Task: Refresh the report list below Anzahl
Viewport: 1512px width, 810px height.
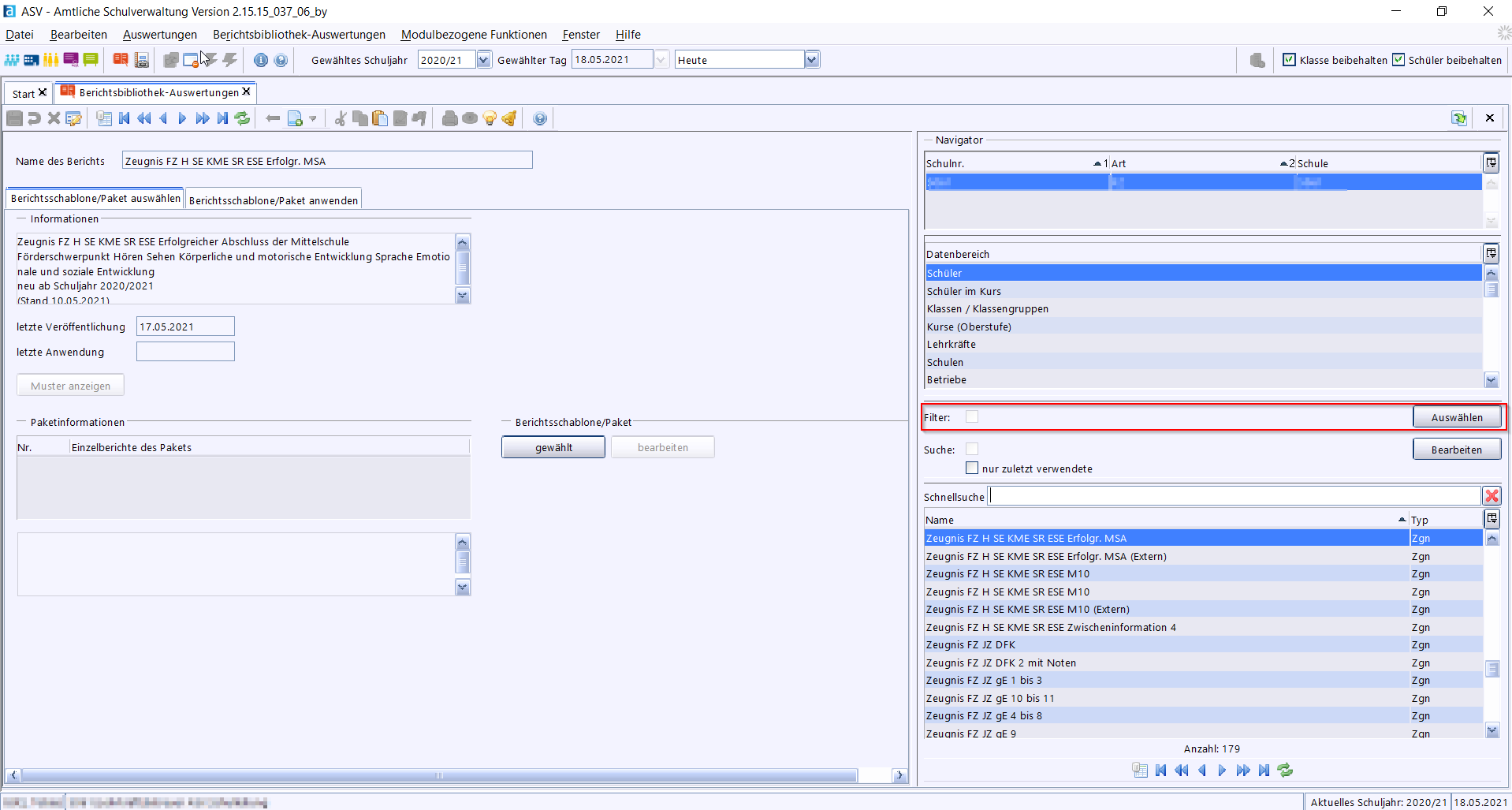Action: tap(1286, 771)
